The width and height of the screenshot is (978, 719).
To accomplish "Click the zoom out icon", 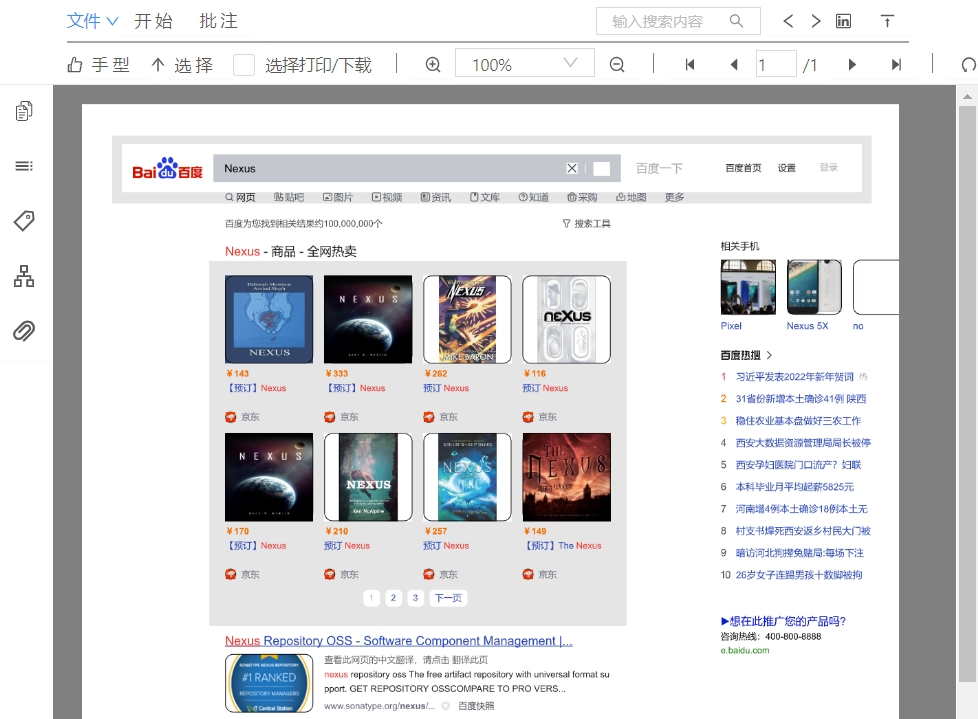I will coord(617,65).
